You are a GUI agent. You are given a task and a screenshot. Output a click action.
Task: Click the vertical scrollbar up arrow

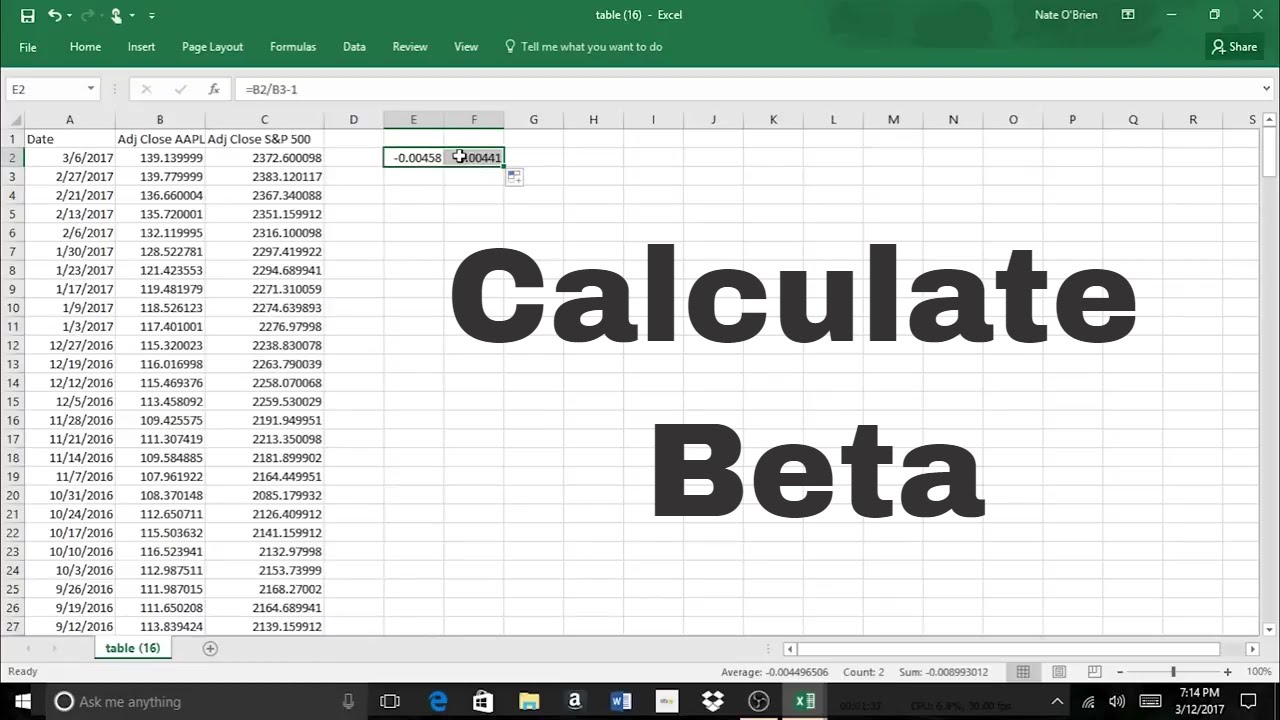pos(1269,120)
